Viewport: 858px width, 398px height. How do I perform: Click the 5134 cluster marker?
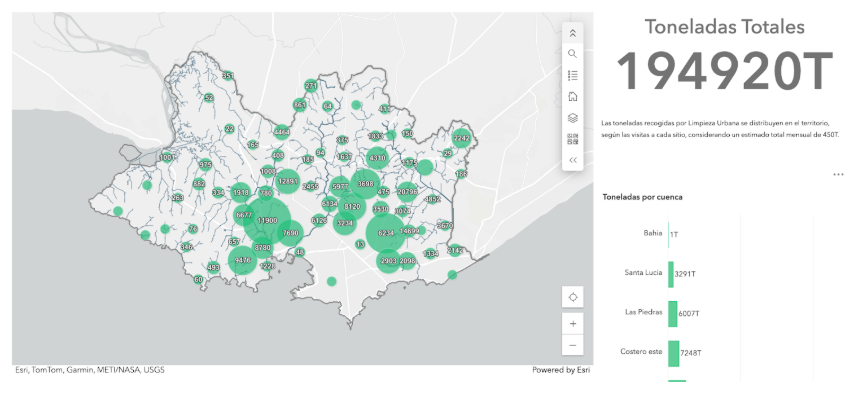coord(329,204)
